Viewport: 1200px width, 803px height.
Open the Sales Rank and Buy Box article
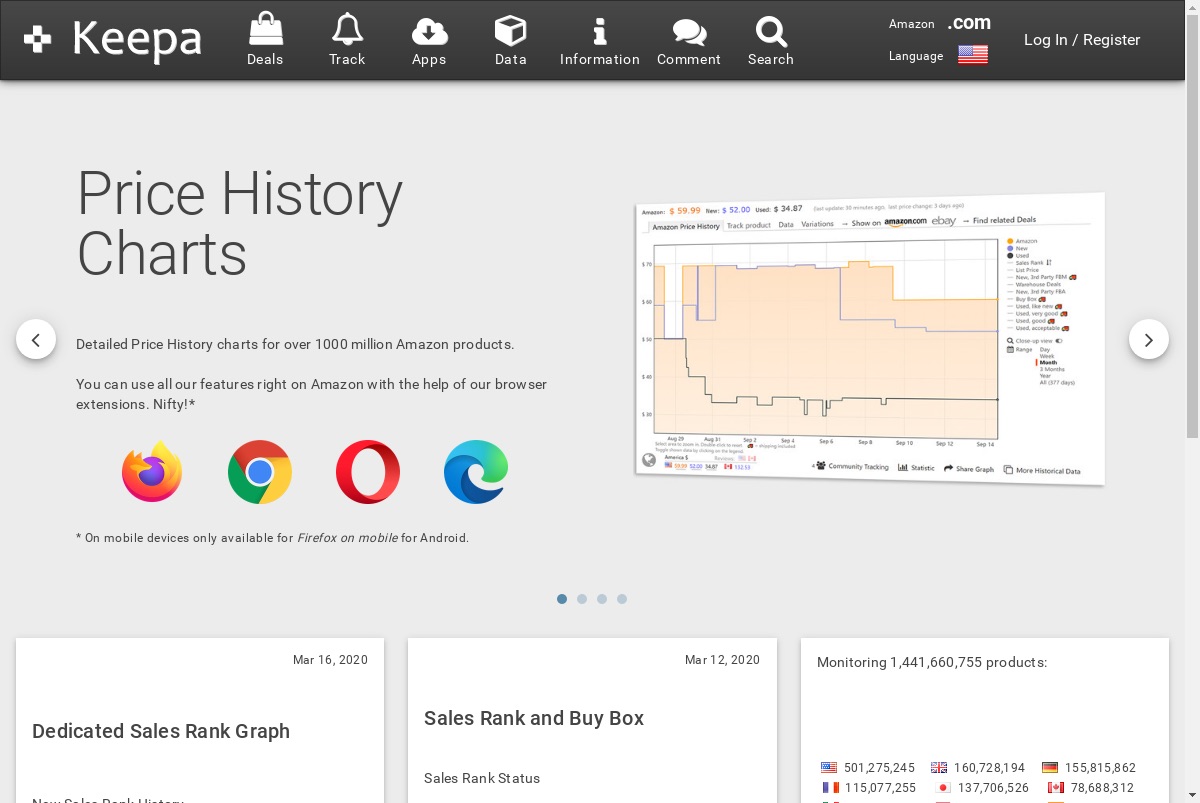(534, 718)
